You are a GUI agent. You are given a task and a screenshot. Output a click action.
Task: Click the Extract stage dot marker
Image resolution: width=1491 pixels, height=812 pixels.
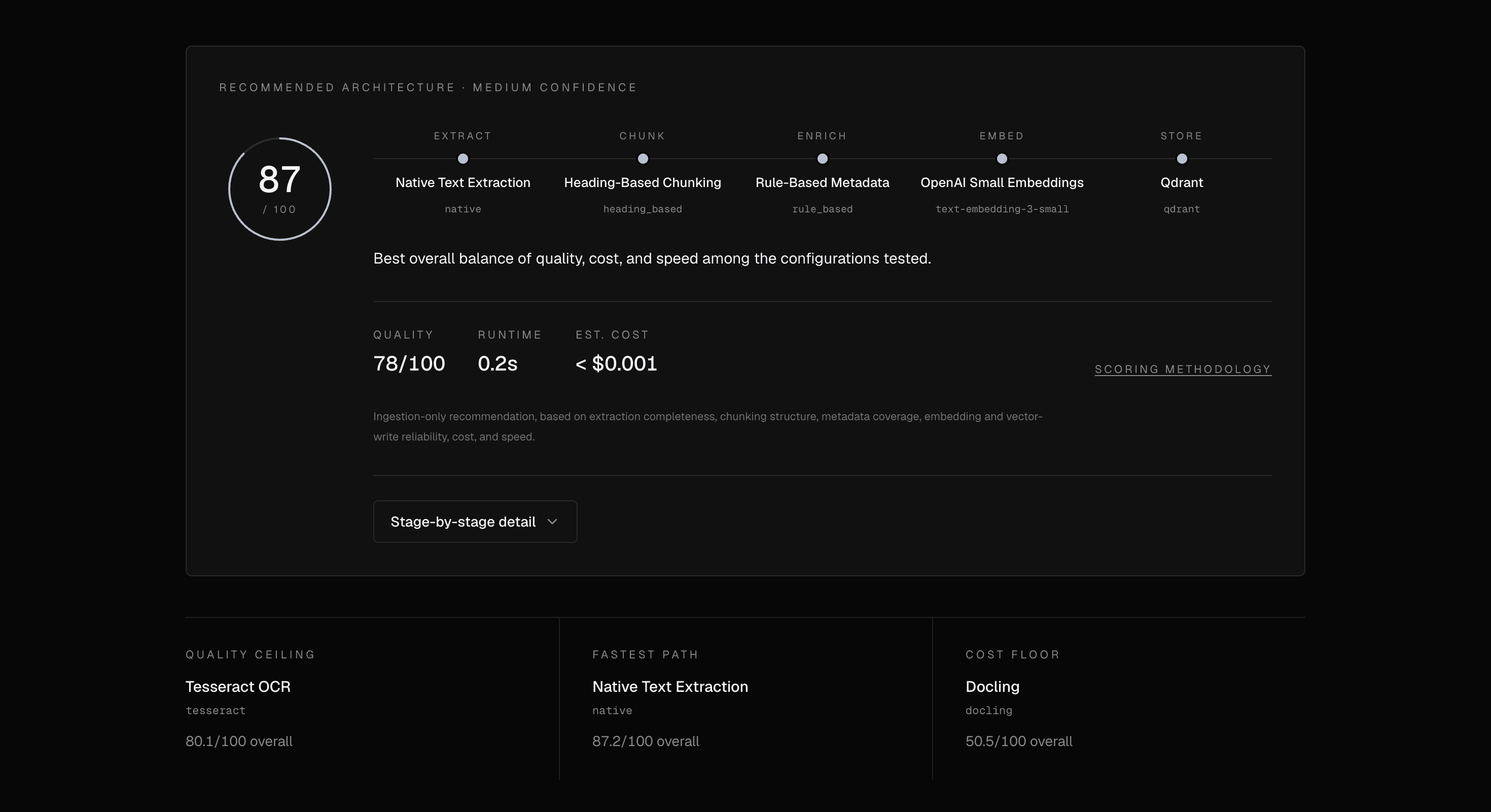[x=463, y=159]
